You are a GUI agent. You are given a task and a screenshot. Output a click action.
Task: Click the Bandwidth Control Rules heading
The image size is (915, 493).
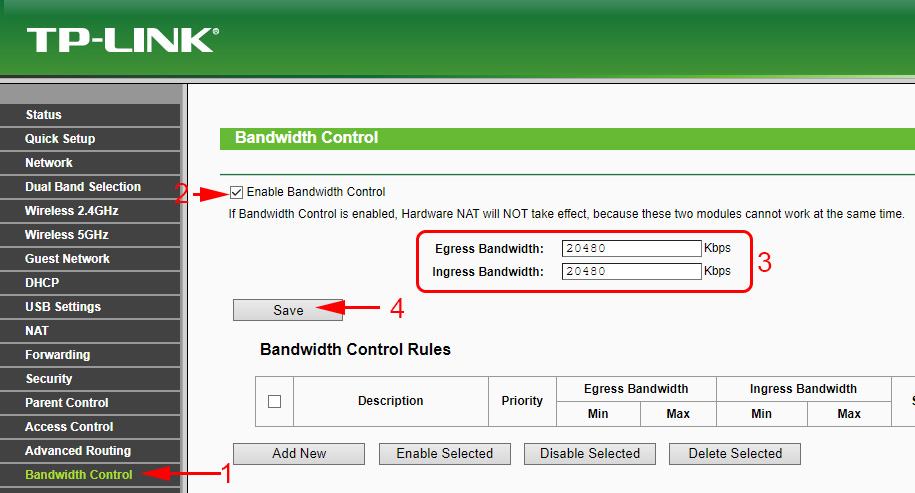[355, 349]
